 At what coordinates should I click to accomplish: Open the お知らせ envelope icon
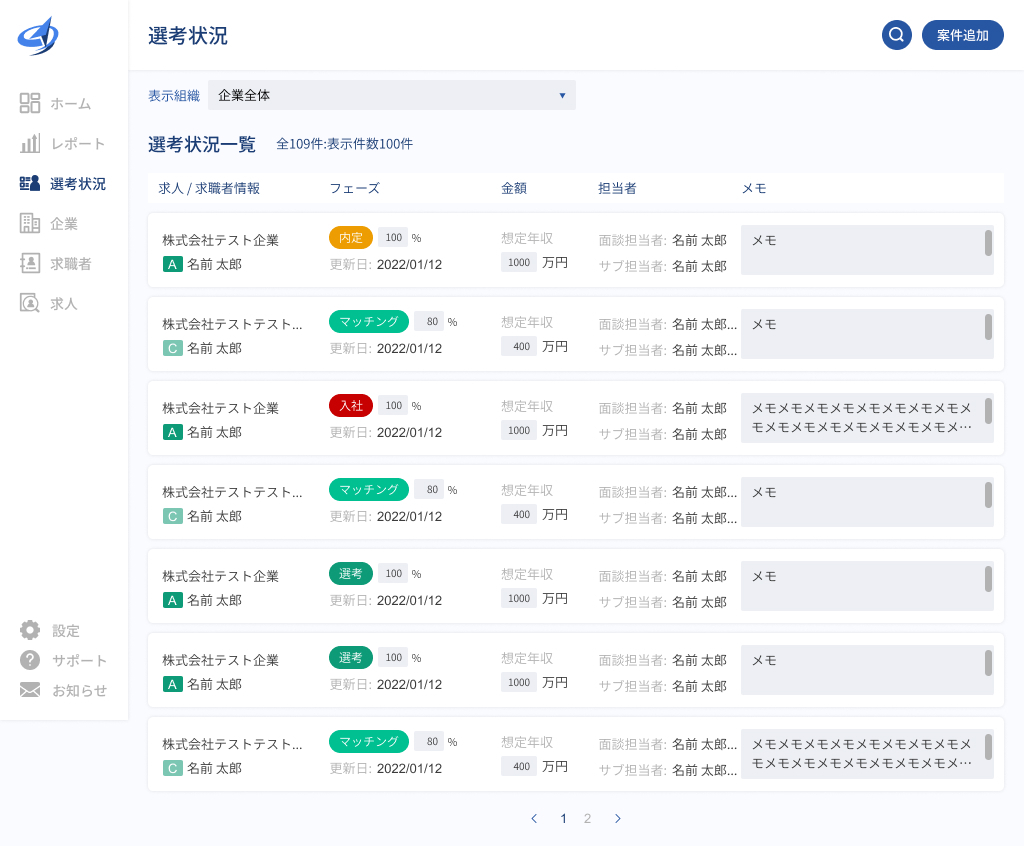(30, 690)
